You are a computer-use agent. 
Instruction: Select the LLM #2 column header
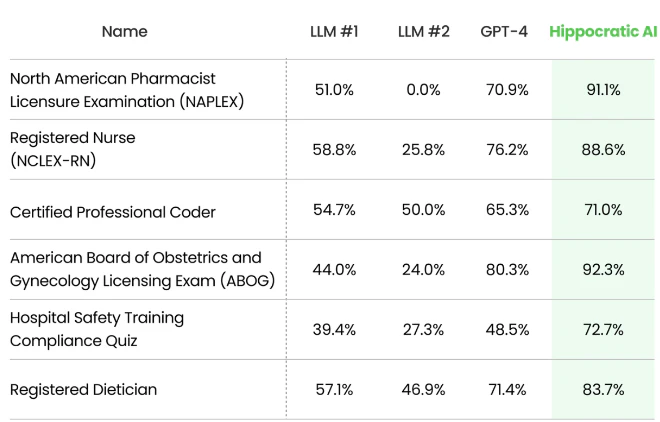pyautogui.click(x=423, y=32)
